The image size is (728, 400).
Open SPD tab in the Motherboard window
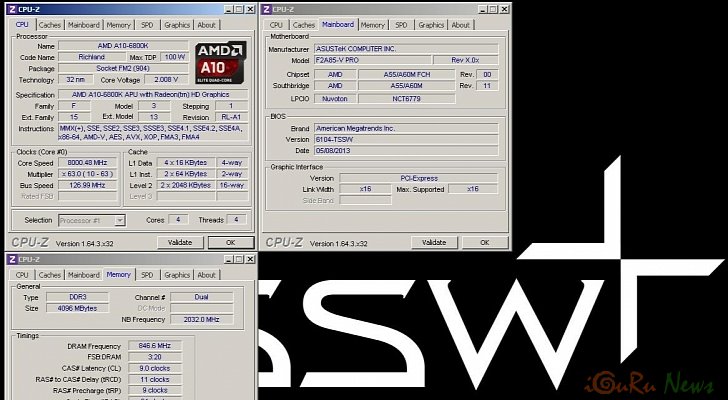400,25
